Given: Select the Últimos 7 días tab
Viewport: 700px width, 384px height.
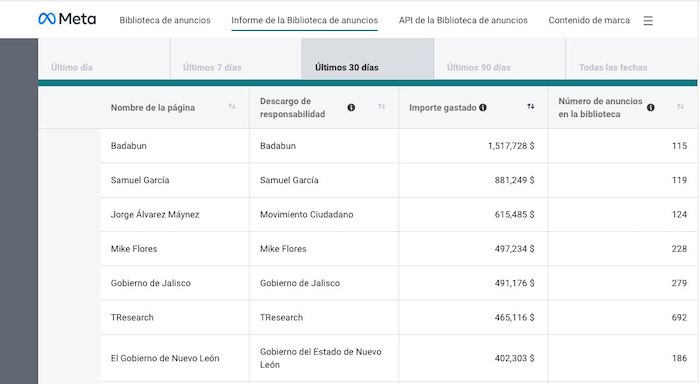Looking at the screenshot, I should [236, 59].
